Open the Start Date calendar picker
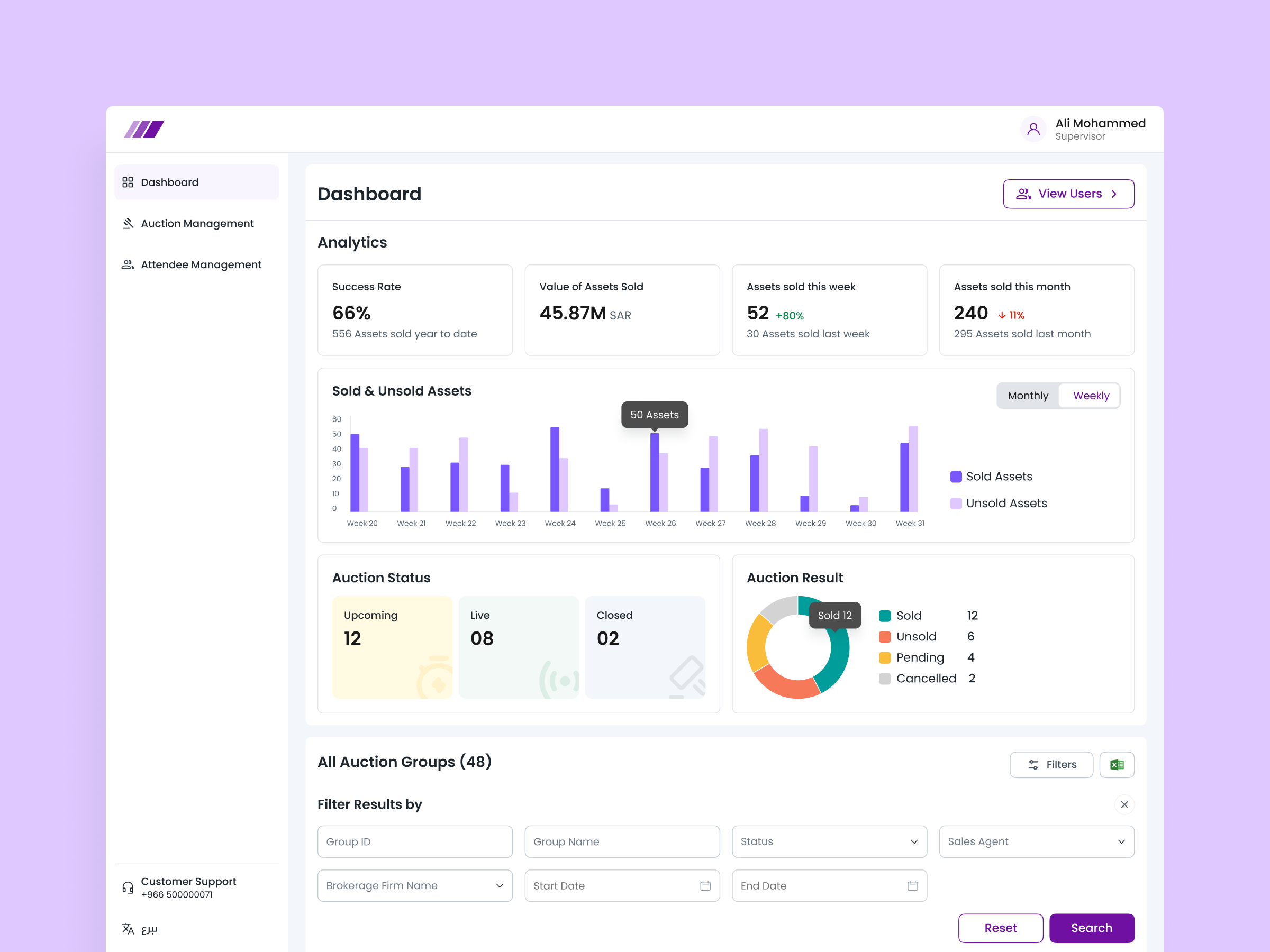1270x952 pixels. pos(705,885)
